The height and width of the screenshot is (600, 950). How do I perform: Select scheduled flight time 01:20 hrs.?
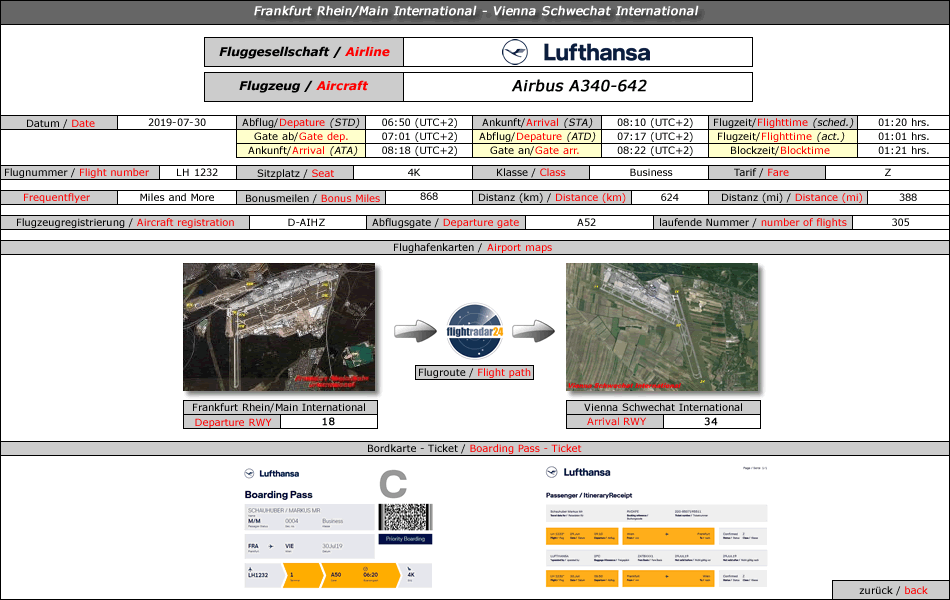tap(903, 122)
